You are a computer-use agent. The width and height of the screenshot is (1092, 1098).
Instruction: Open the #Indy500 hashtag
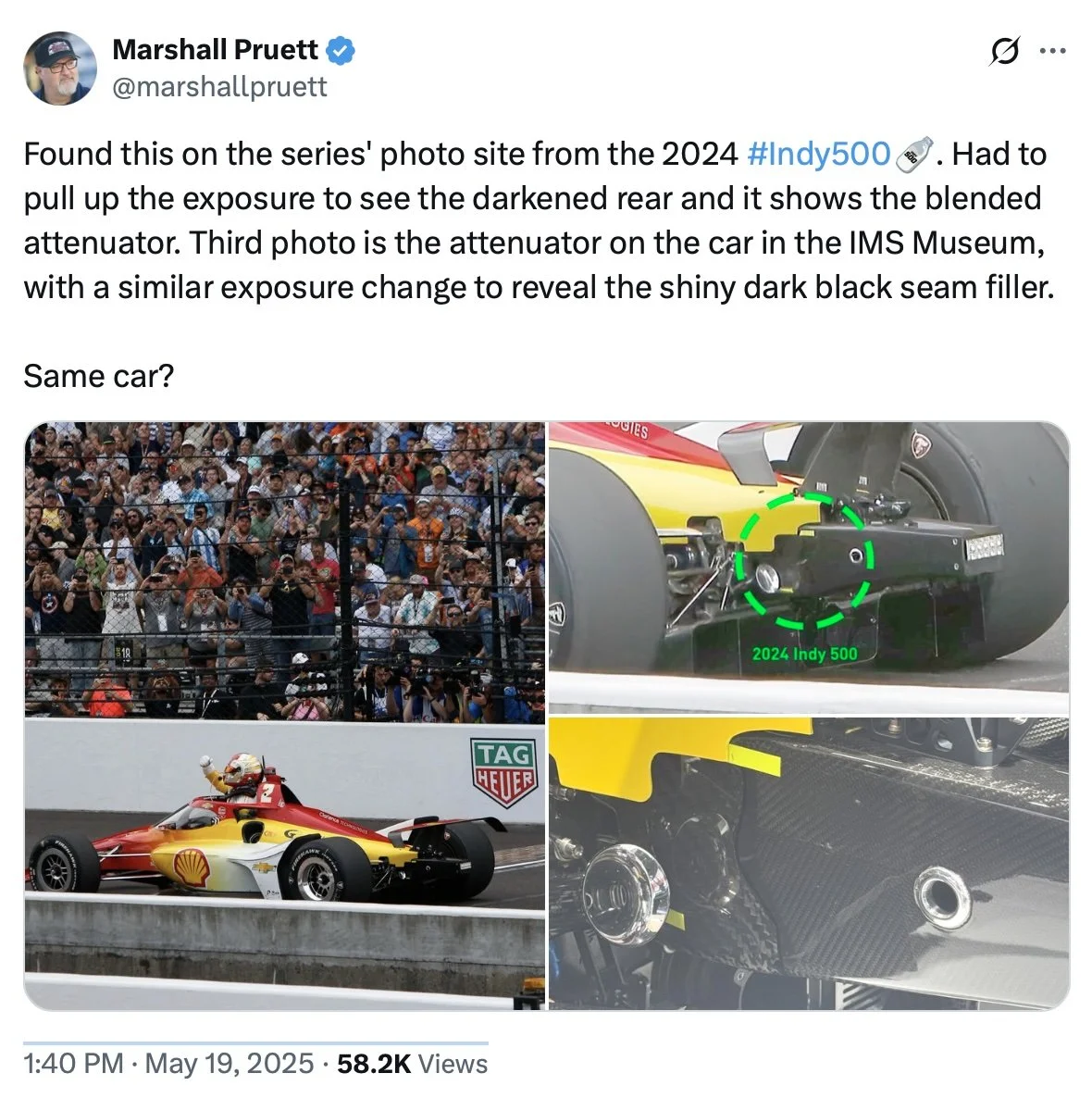coord(818,154)
